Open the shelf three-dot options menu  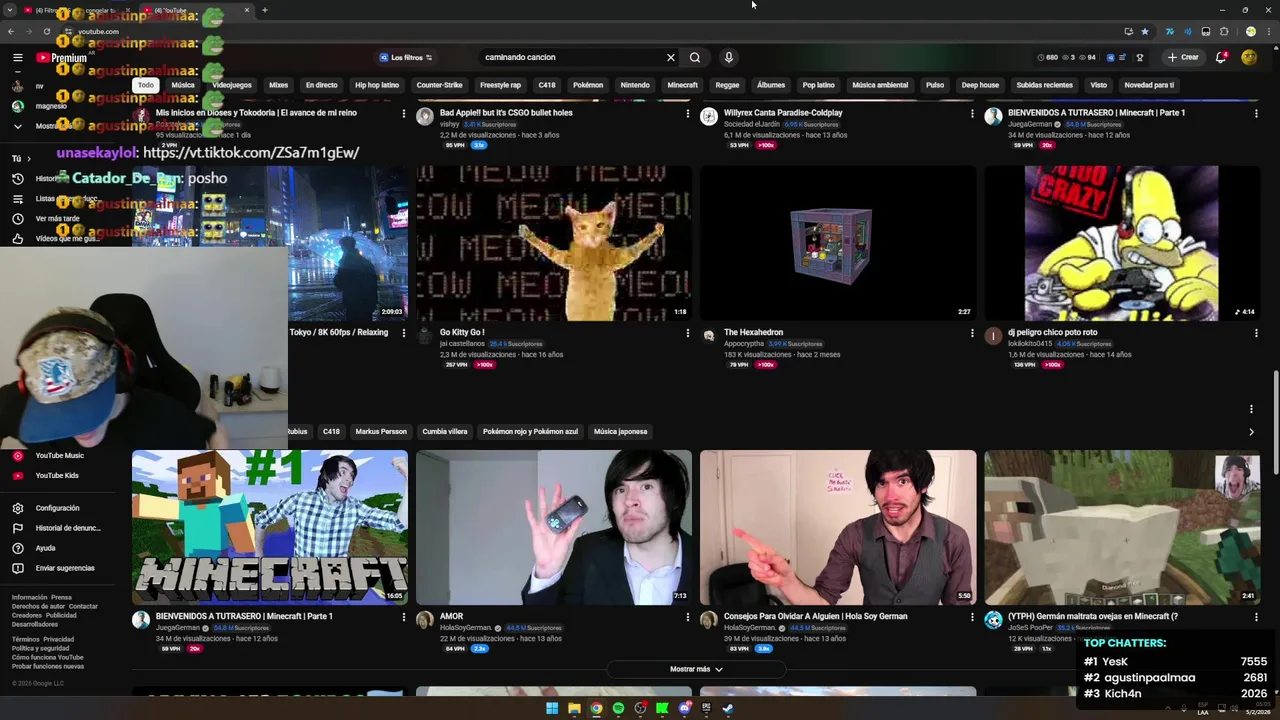pyautogui.click(x=1251, y=409)
